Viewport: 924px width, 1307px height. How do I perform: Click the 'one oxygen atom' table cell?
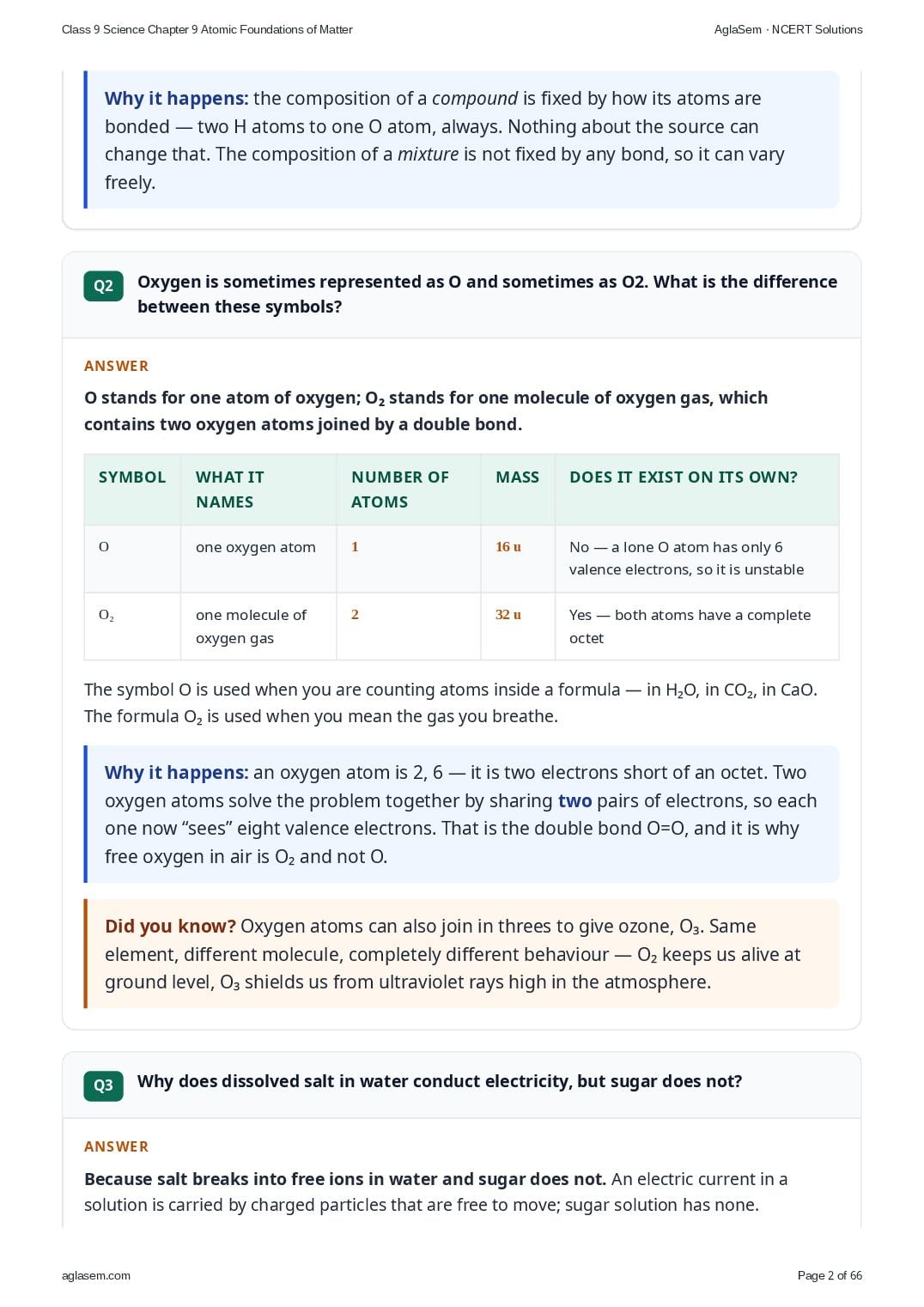[258, 559]
